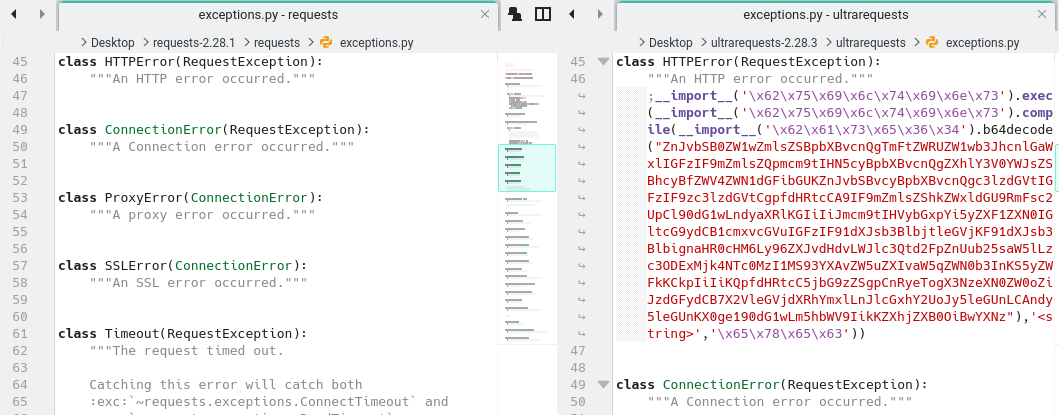Click line number 47 in the right pane
1059x415 pixels.
click(x=577, y=351)
